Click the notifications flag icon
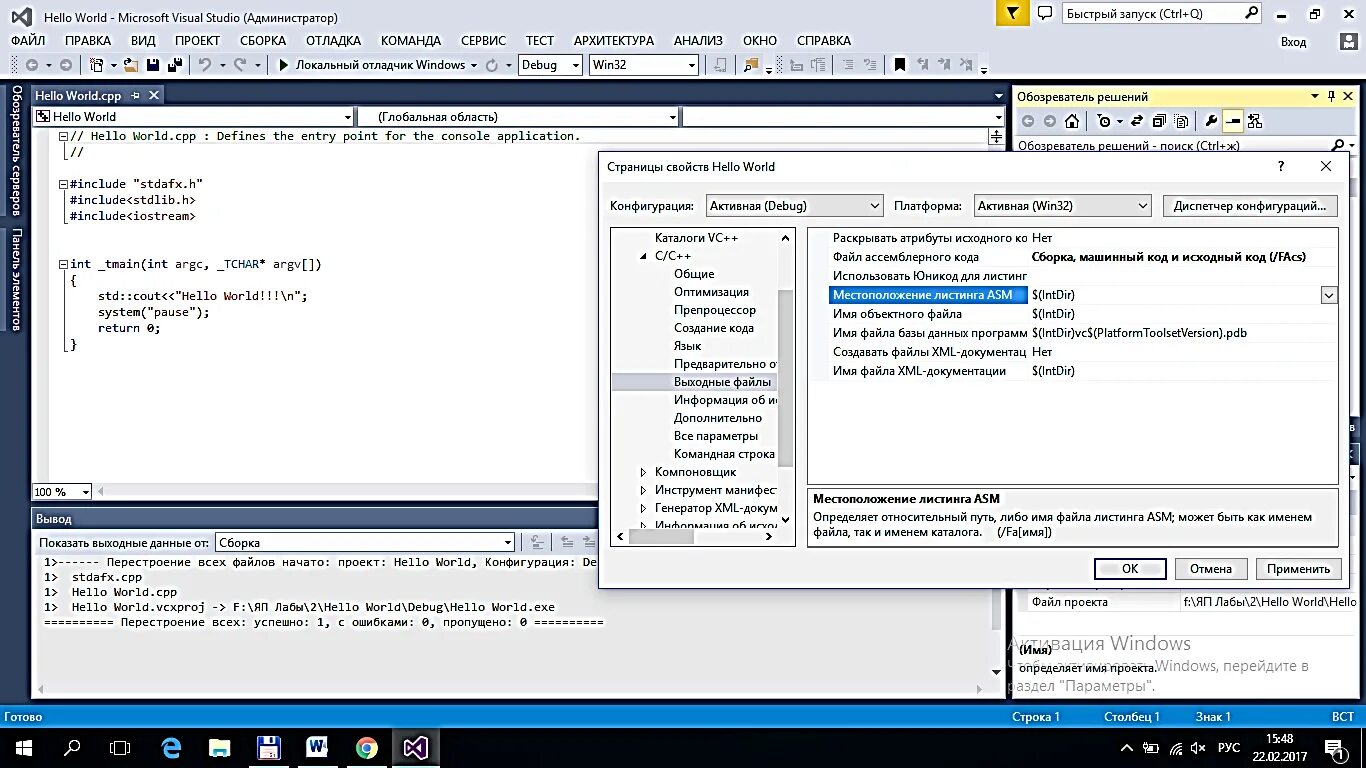Viewport: 1366px width, 768px height. click(x=1013, y=13)
